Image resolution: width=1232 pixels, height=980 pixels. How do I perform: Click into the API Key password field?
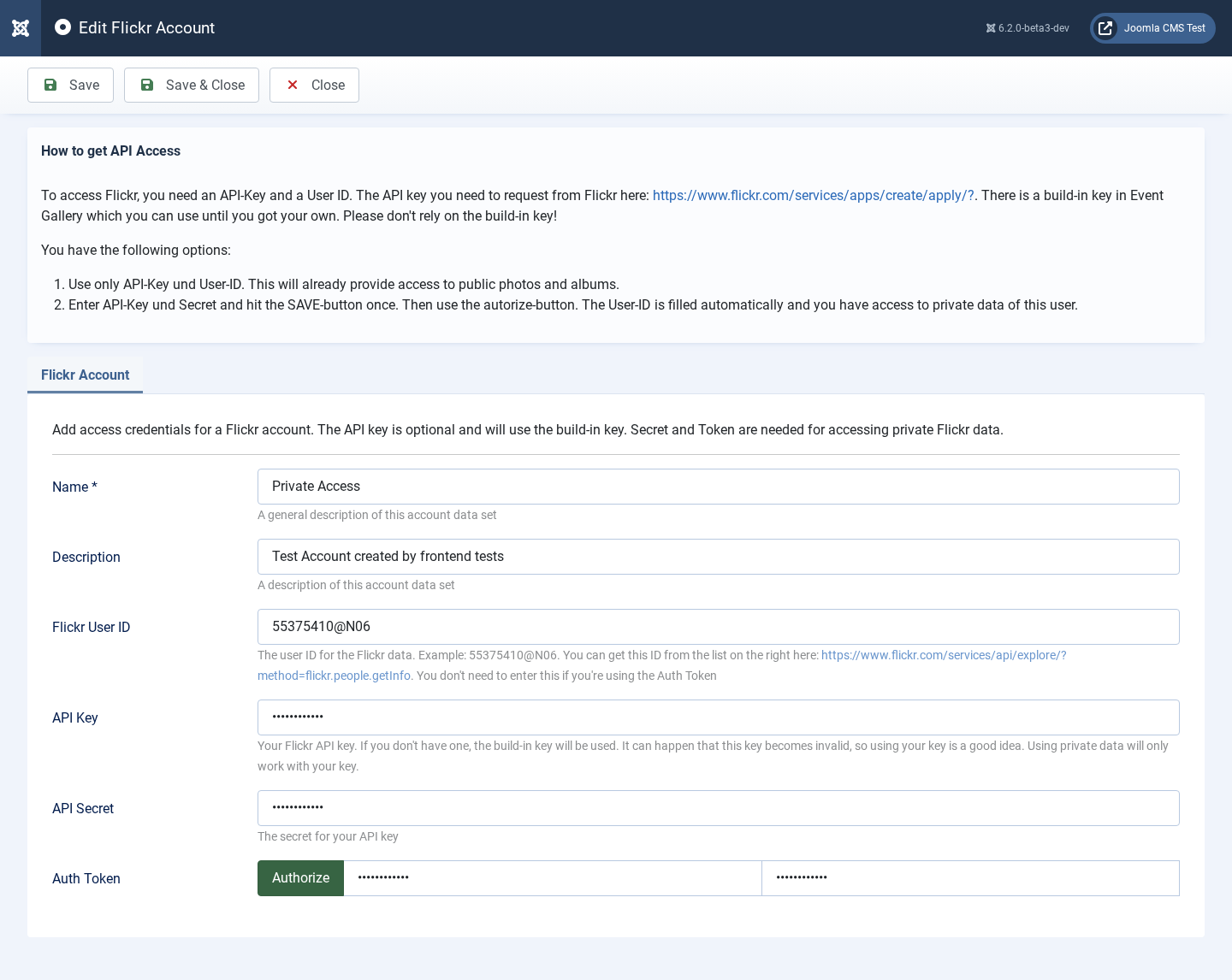tap(719, 717)
